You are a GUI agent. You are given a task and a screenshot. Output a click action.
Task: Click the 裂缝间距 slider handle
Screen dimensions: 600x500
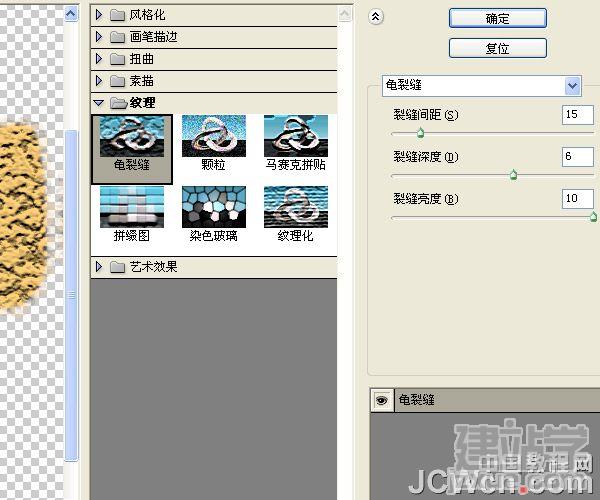pyautogui.click(x=420, y=133)
